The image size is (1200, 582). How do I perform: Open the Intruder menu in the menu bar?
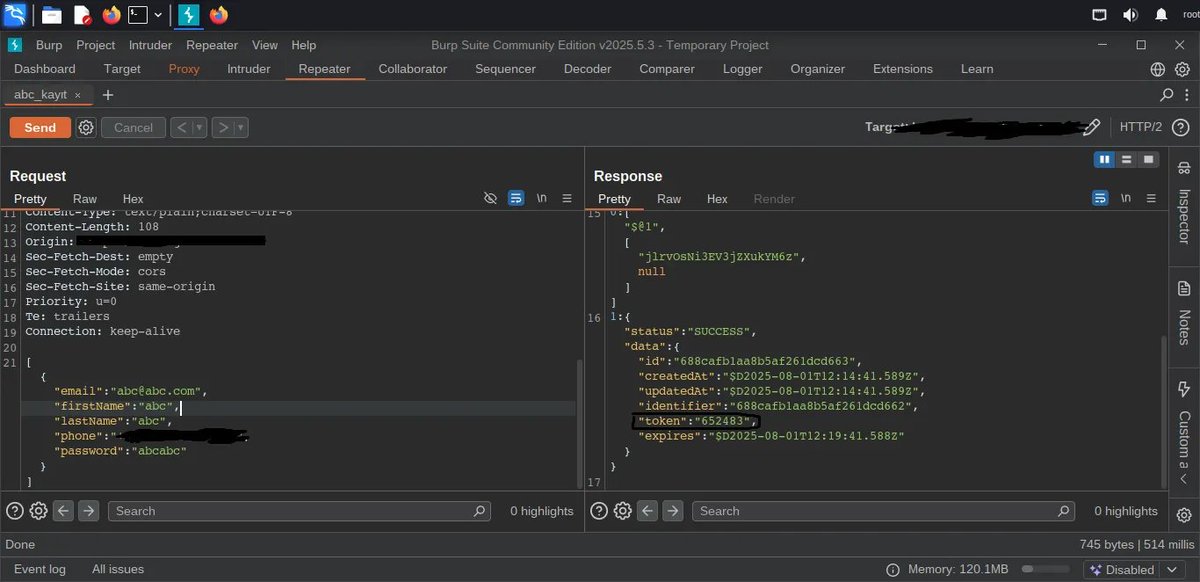(x=150, y=45)
